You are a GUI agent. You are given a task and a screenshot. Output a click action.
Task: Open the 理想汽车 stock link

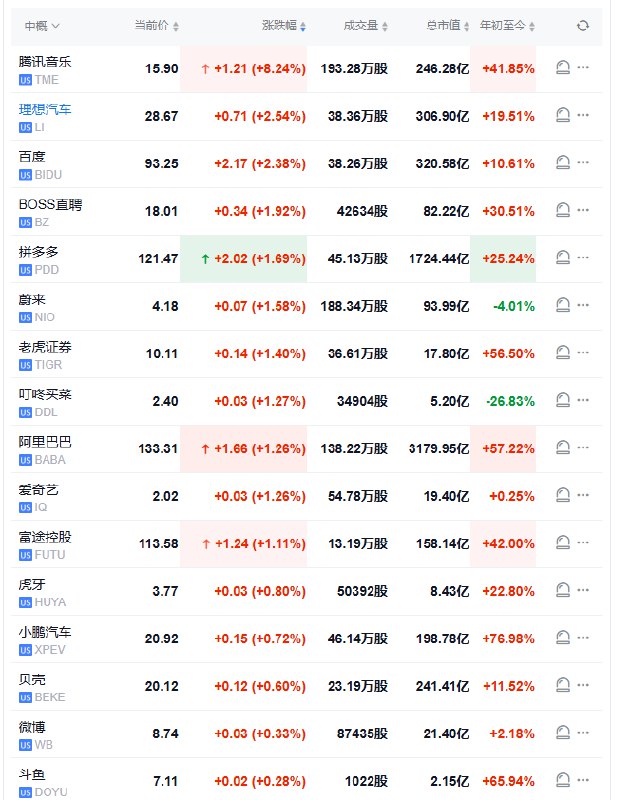coord(45,109)
